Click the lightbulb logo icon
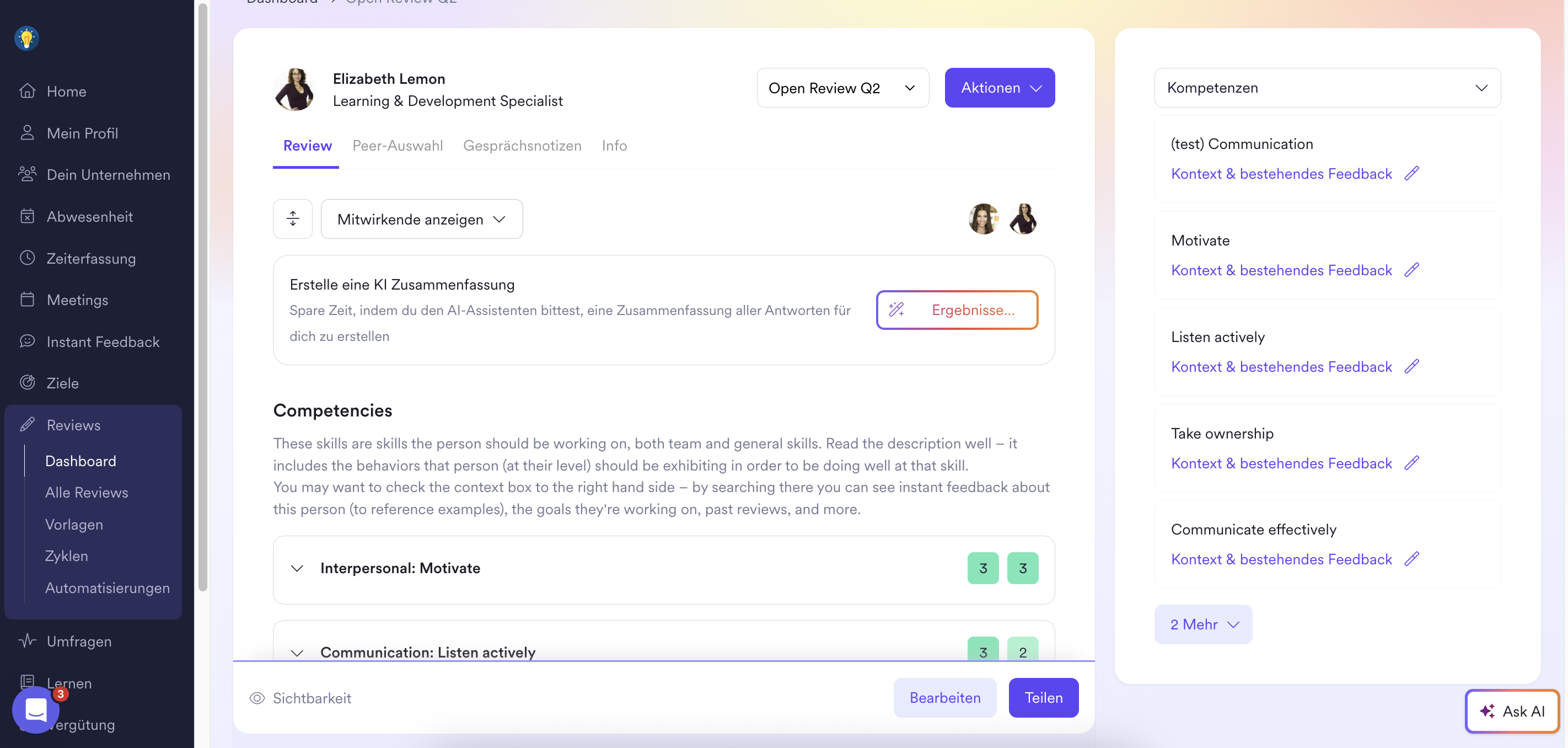This screenshot has height=748, width=1568. 26,39
